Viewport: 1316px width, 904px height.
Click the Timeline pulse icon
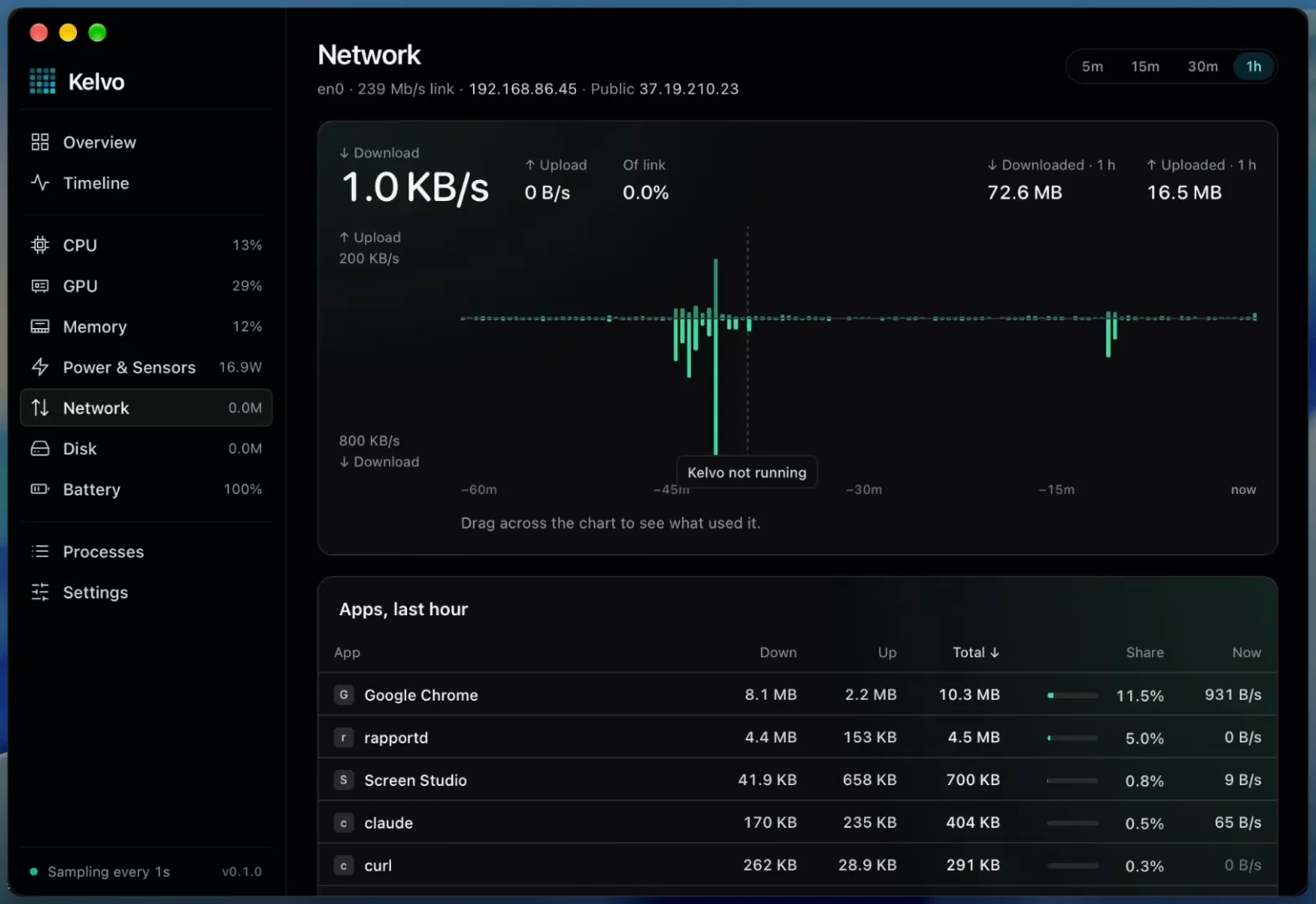tap(40, 182)
